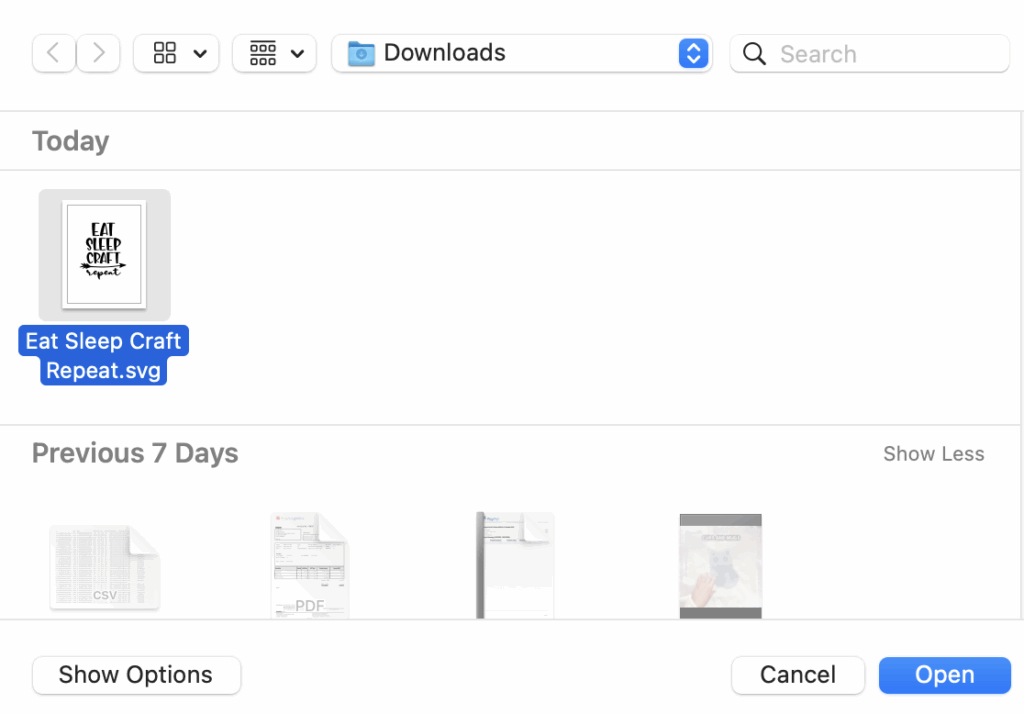Click the Downloads folder icon
Viewport: 1024px width, 714px height.
[361, 53]
